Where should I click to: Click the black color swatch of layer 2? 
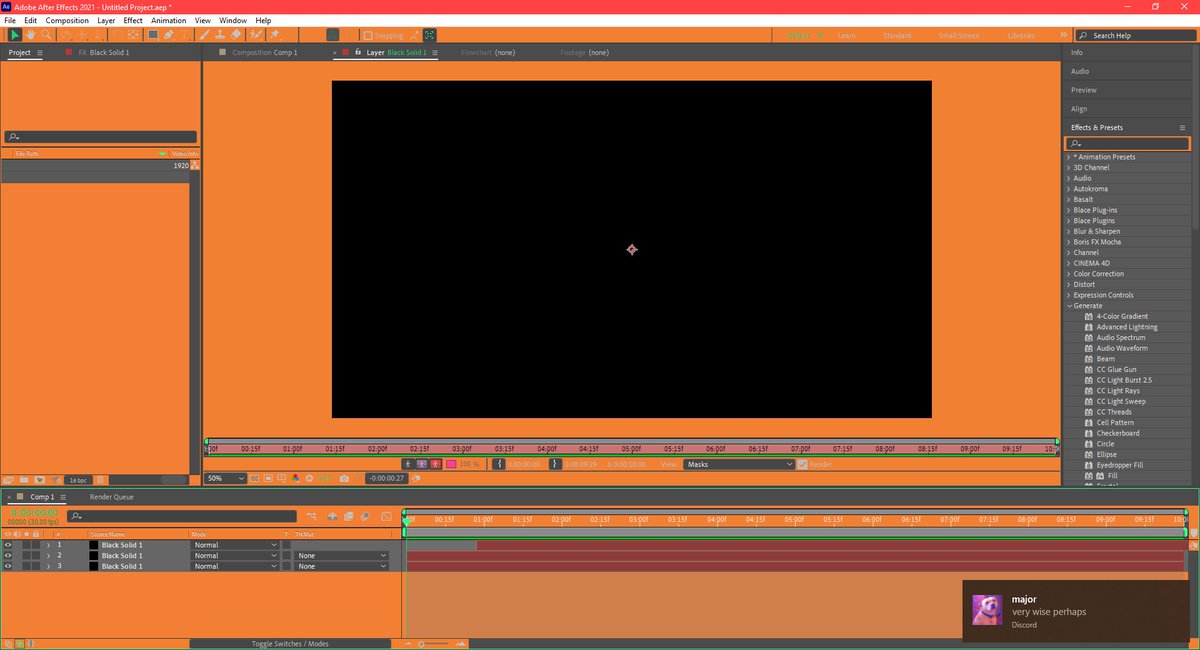click(x=93, y=556)
